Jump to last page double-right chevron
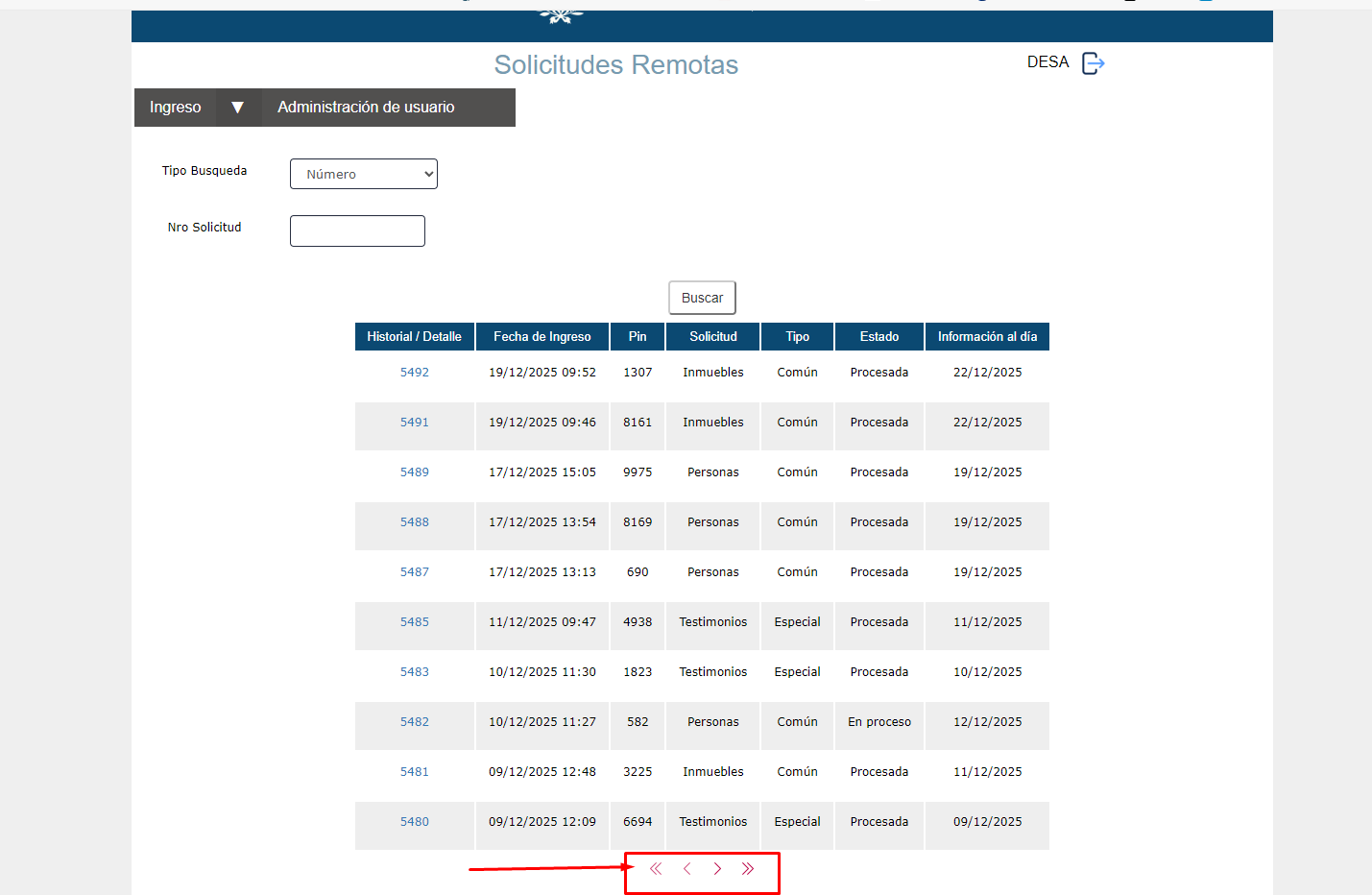Viewport: 1372px width, 895px height. pyautogui.click(x=748, y=868)
